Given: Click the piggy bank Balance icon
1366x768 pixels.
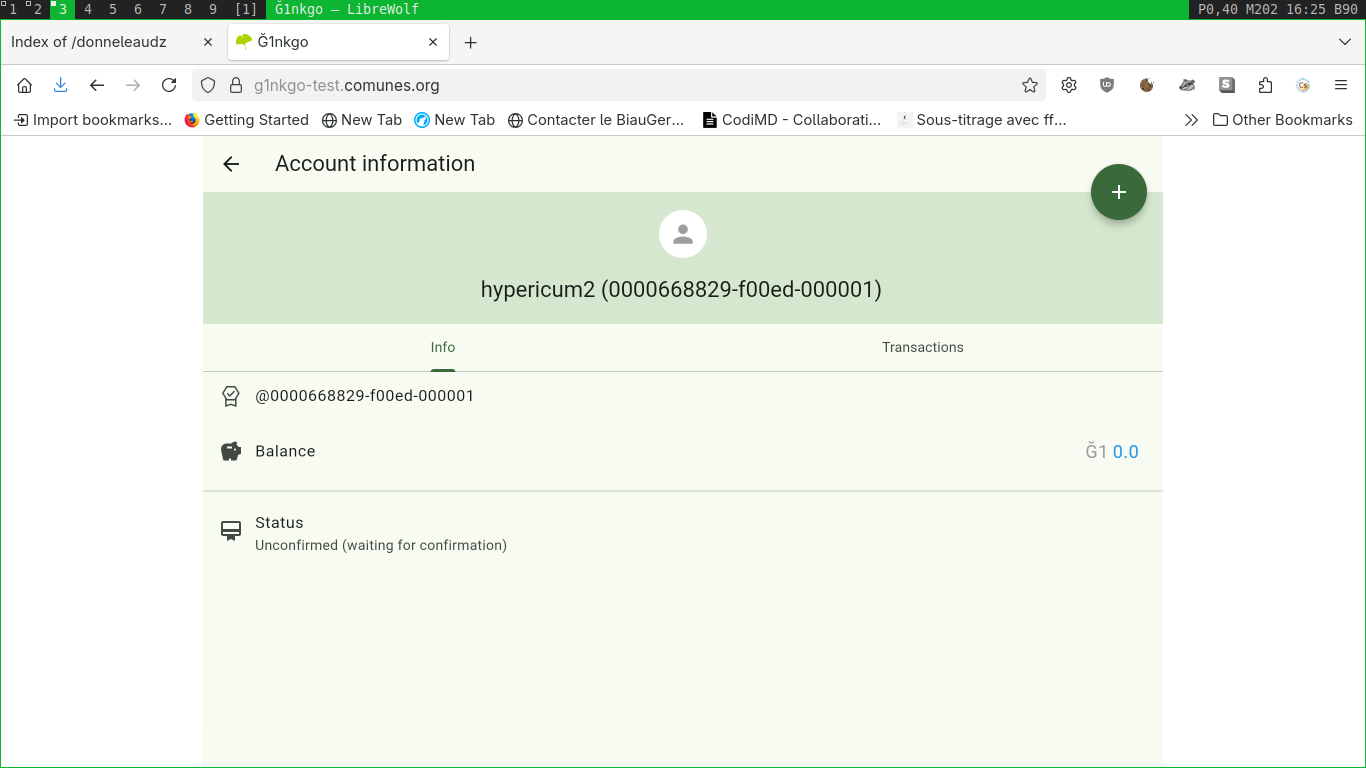Looking at the screenshot, I should [x=231, y=451].
